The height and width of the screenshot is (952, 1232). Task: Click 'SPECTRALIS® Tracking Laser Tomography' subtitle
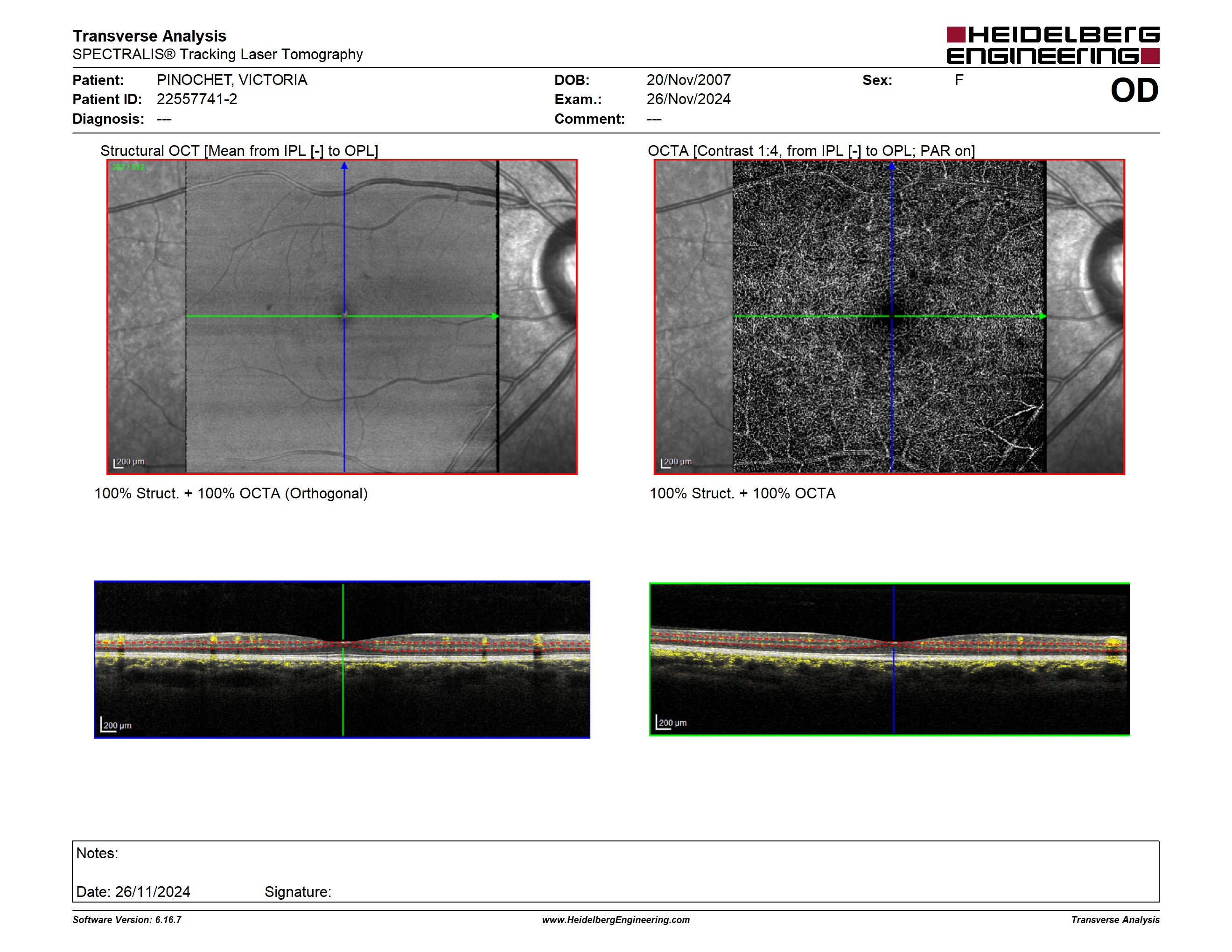[x=218, y=55]
